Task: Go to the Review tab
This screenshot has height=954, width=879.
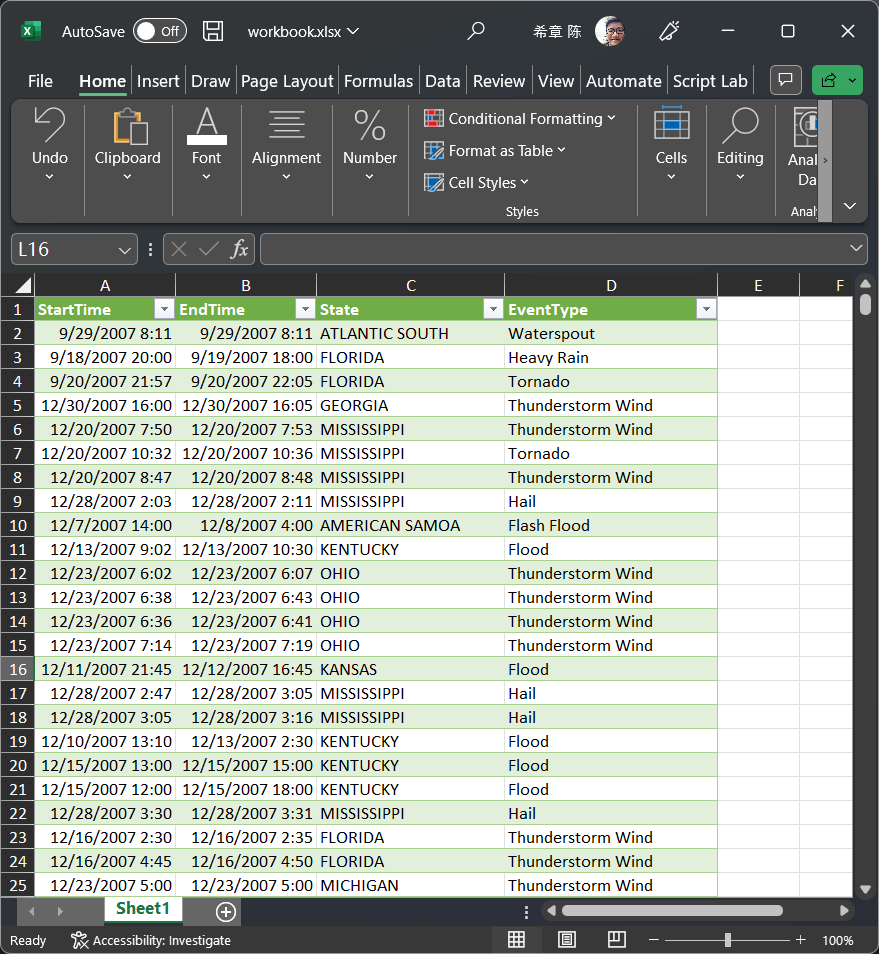Action: (499, 81)
